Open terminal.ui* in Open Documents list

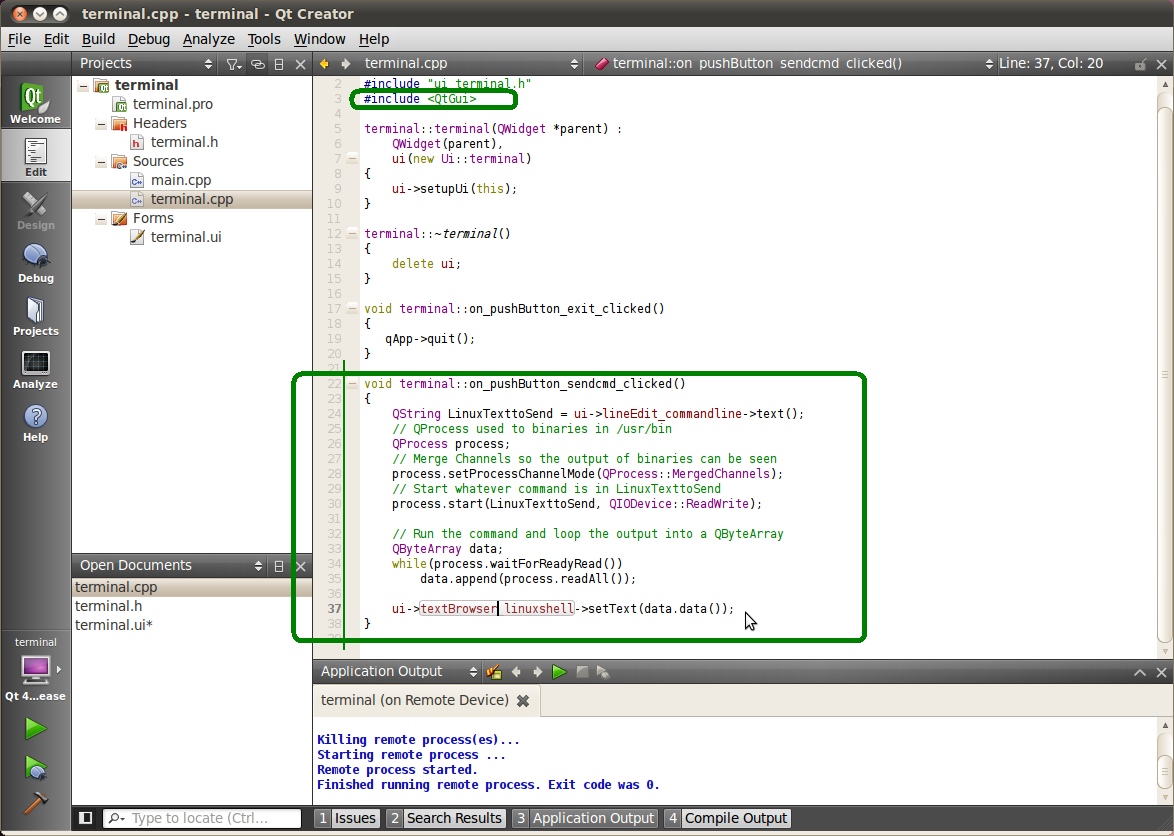click(114, 625)
